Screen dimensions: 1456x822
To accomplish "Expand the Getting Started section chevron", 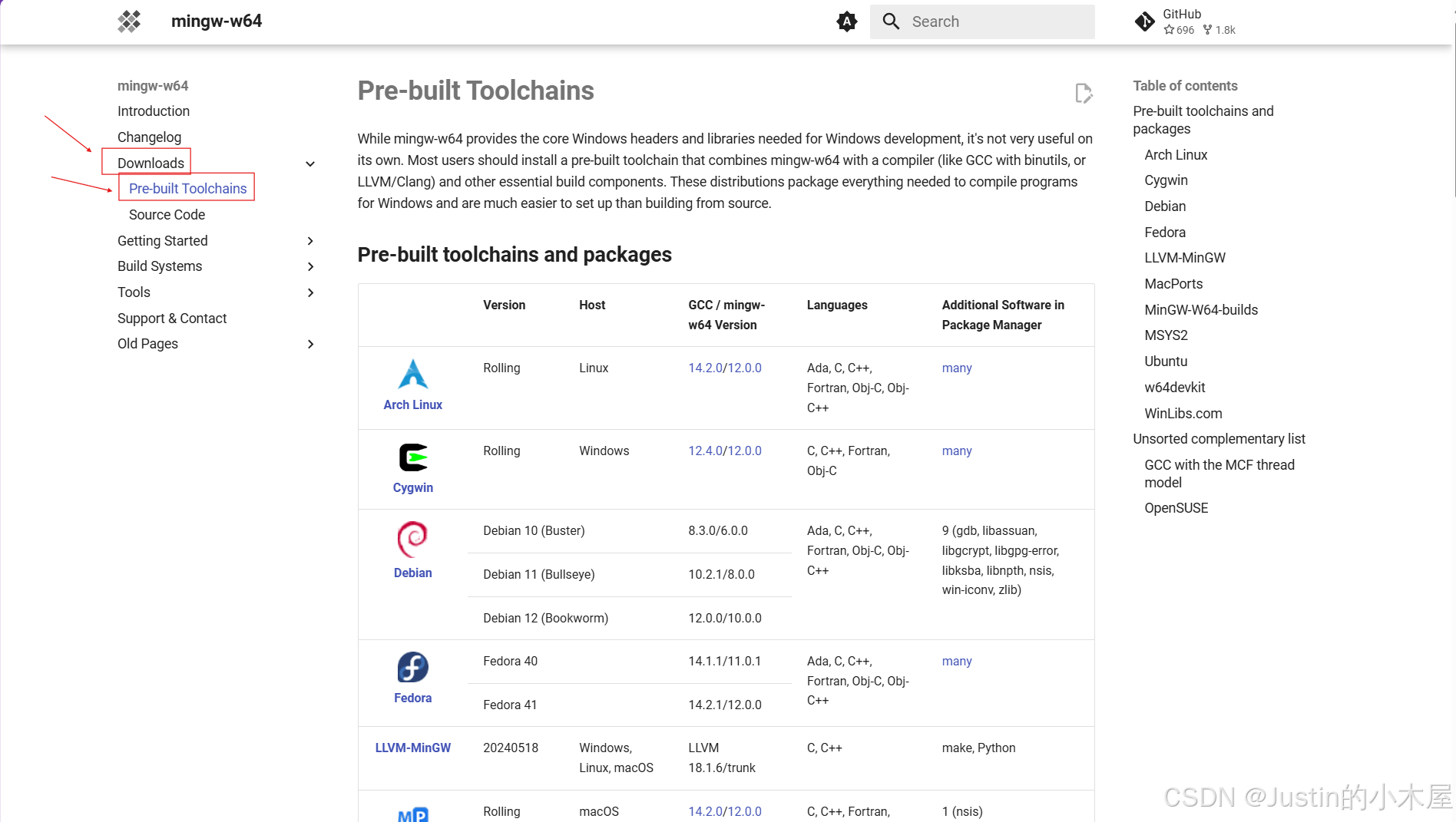I will click(x=310, y=241).
